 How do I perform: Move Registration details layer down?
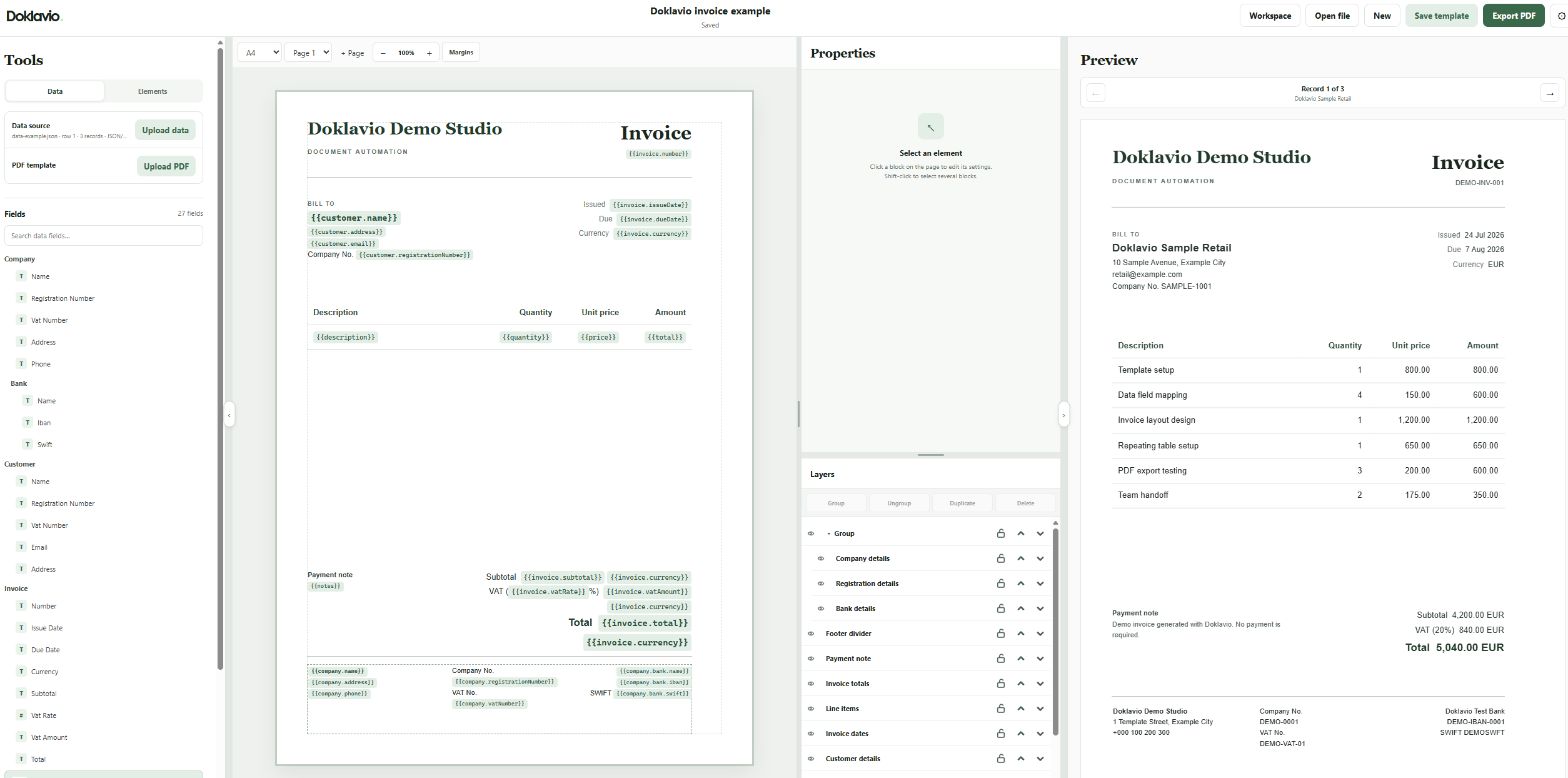tap(1040, 583)
